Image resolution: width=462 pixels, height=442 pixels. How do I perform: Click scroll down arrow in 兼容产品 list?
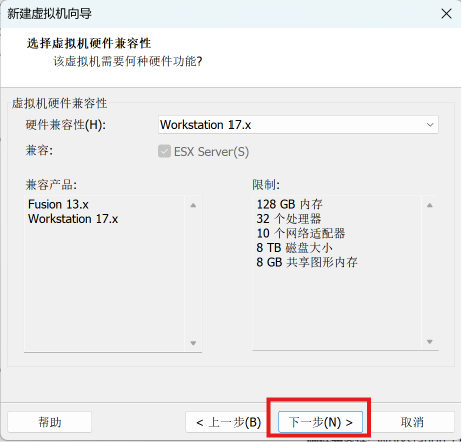[x=193, y=343]
